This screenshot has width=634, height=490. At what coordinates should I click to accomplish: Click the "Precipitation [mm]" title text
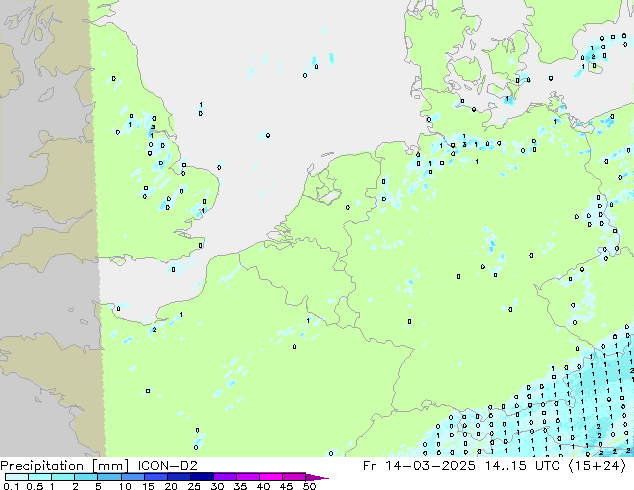(x=64, y=466)
